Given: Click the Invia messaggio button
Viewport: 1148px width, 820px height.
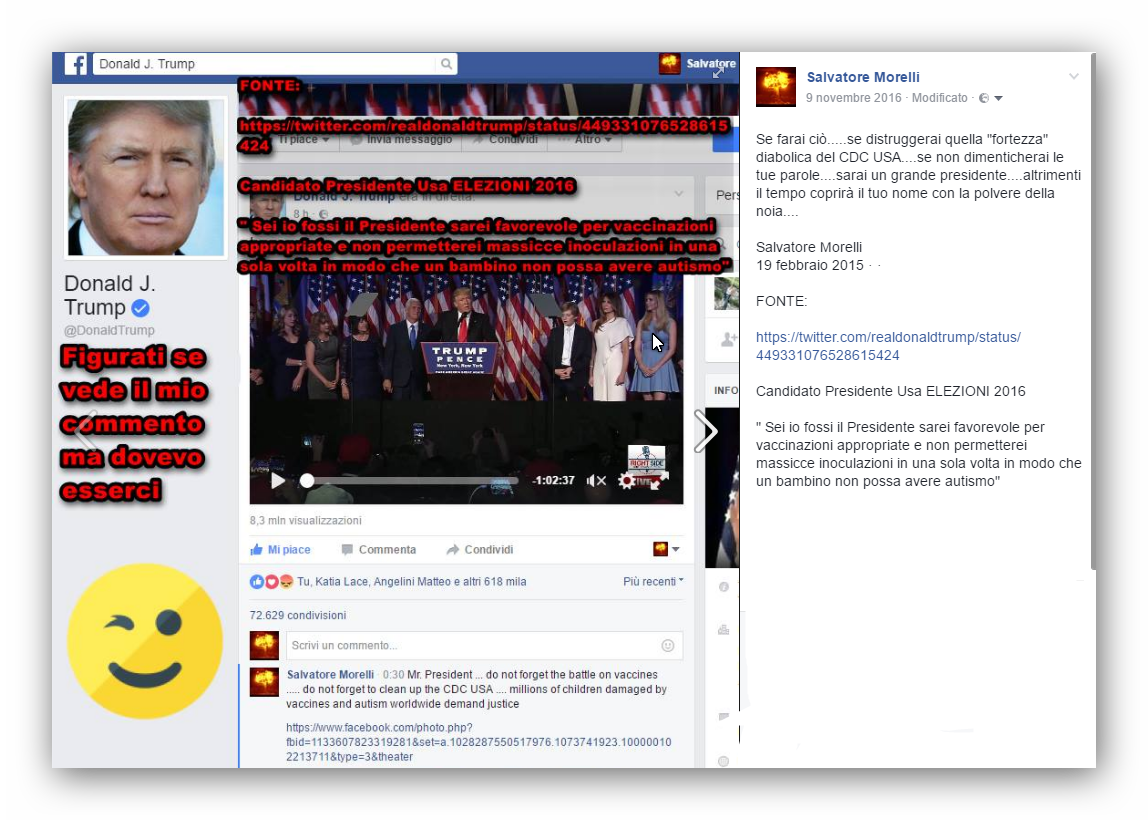Looking at the screenshot, I should tap(400, 139).
